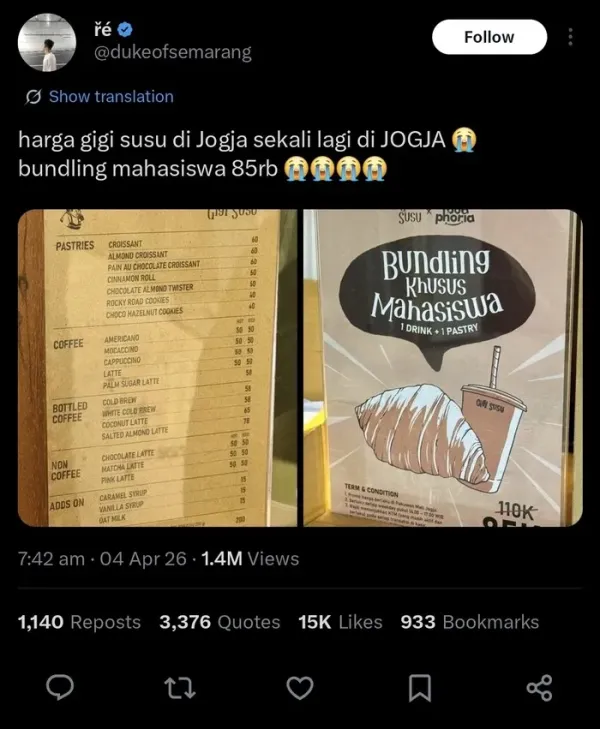Viewport: 600px width, 729px height.
Task: View the Bundling Khusus Mahasiswa poster photo
Action: pos(443,368)
